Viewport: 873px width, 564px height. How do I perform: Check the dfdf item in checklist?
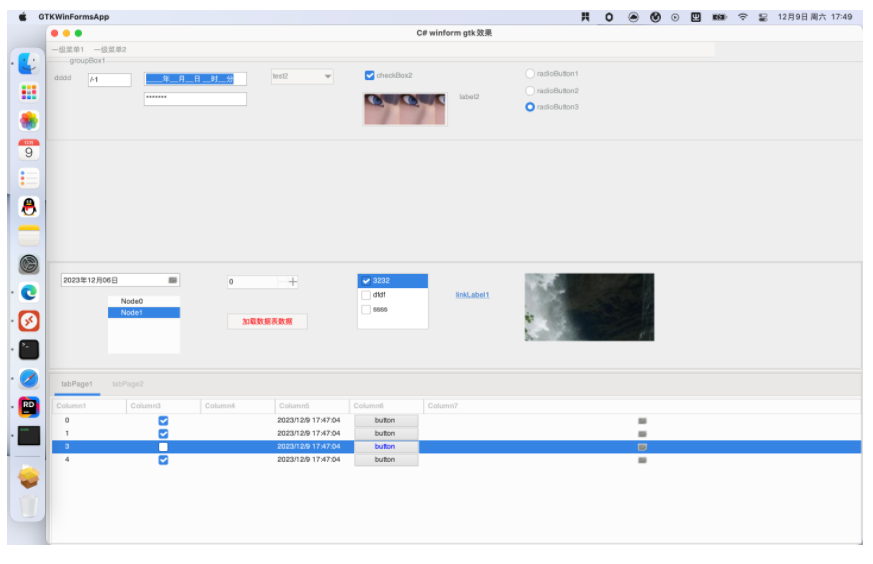[x=366, y=295]
